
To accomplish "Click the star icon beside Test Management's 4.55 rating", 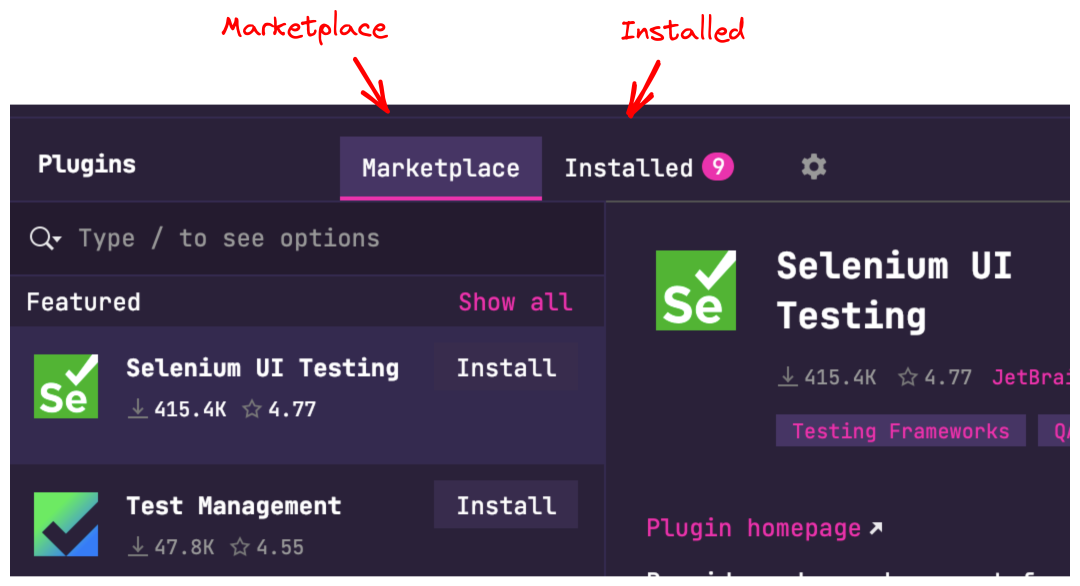I will click(239, 546).
